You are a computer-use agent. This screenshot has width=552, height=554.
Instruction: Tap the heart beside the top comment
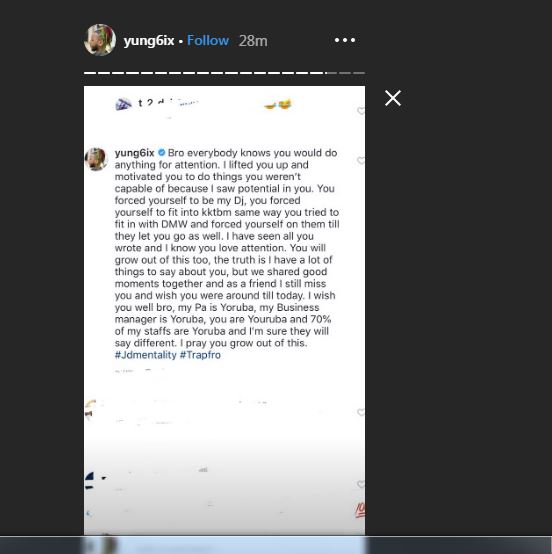click(x=361, y=111)
